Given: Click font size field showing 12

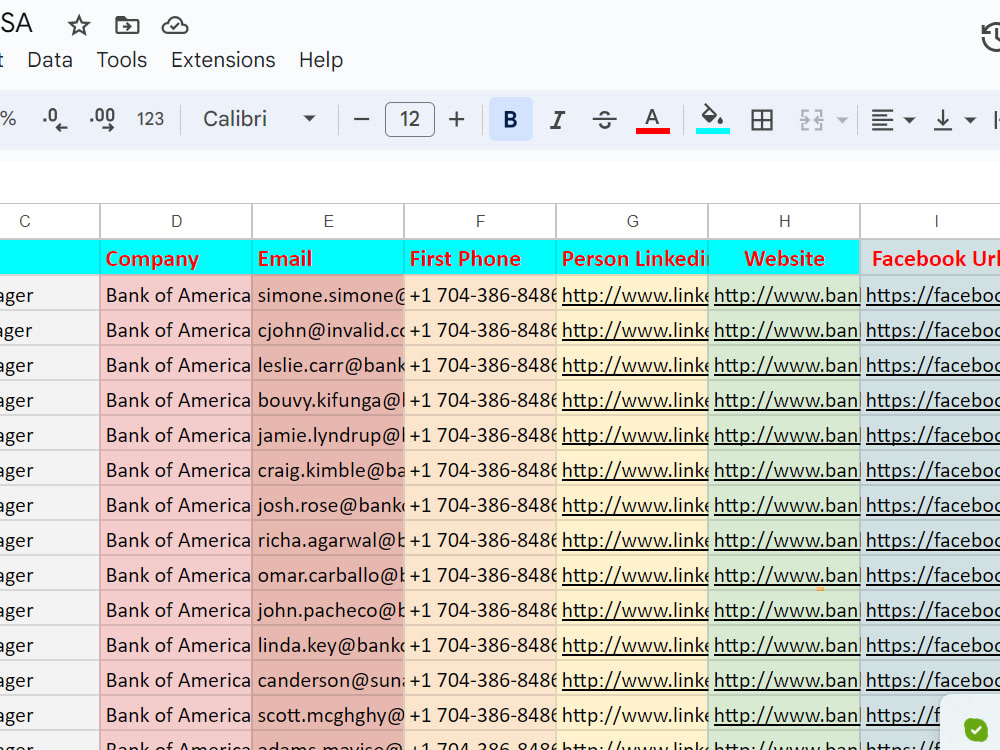Looking at the screenshot, I should [x=409, y=119].
